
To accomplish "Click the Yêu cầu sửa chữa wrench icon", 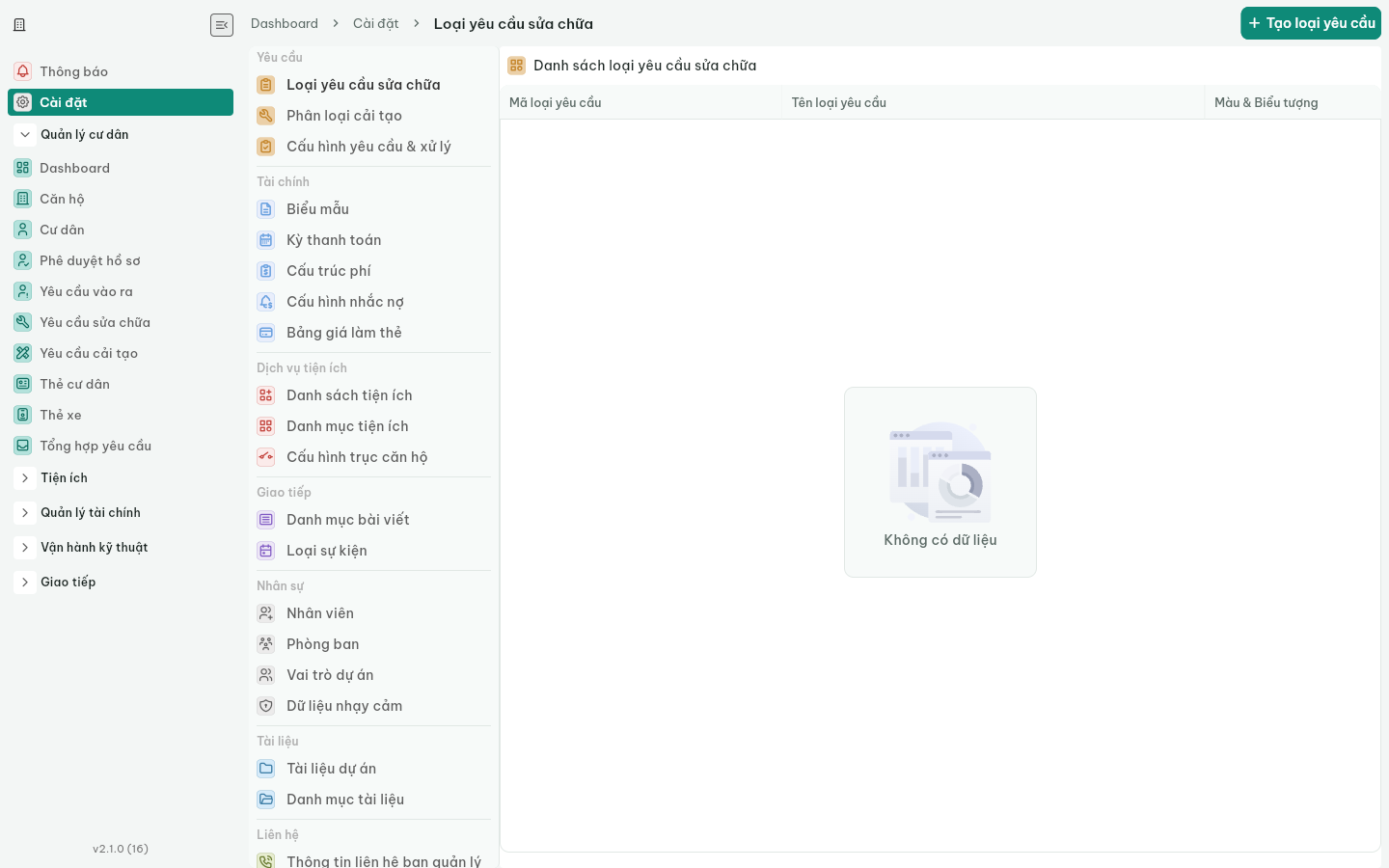I will (x=23, y=322).
